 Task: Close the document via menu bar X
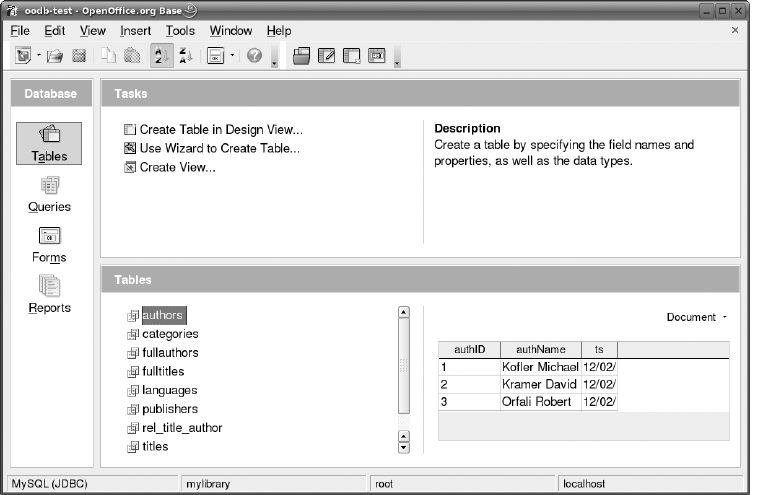coord(735,30)
